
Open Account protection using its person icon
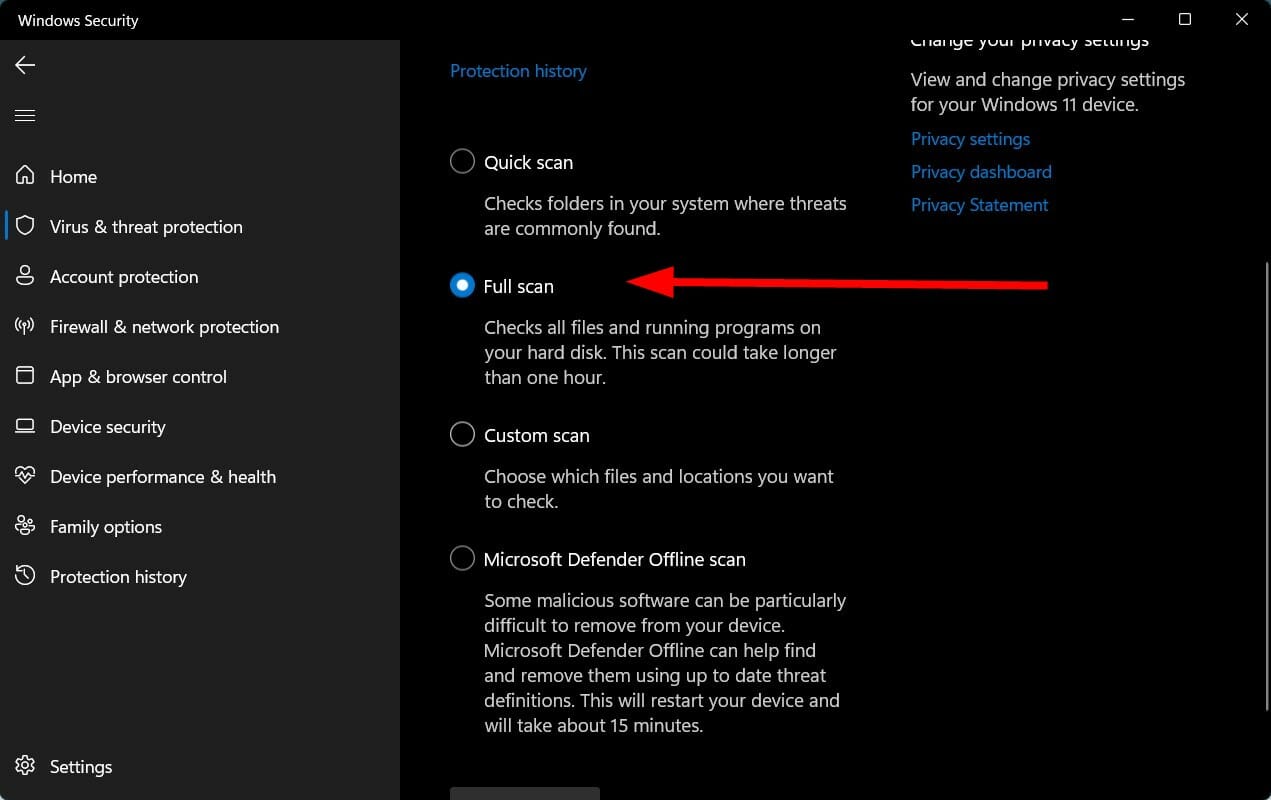24,276
